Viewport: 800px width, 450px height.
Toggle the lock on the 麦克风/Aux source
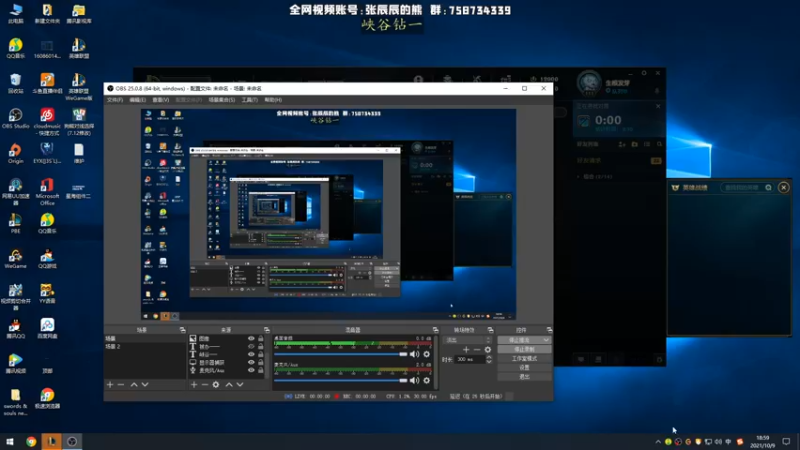click(x=261, y=370)
